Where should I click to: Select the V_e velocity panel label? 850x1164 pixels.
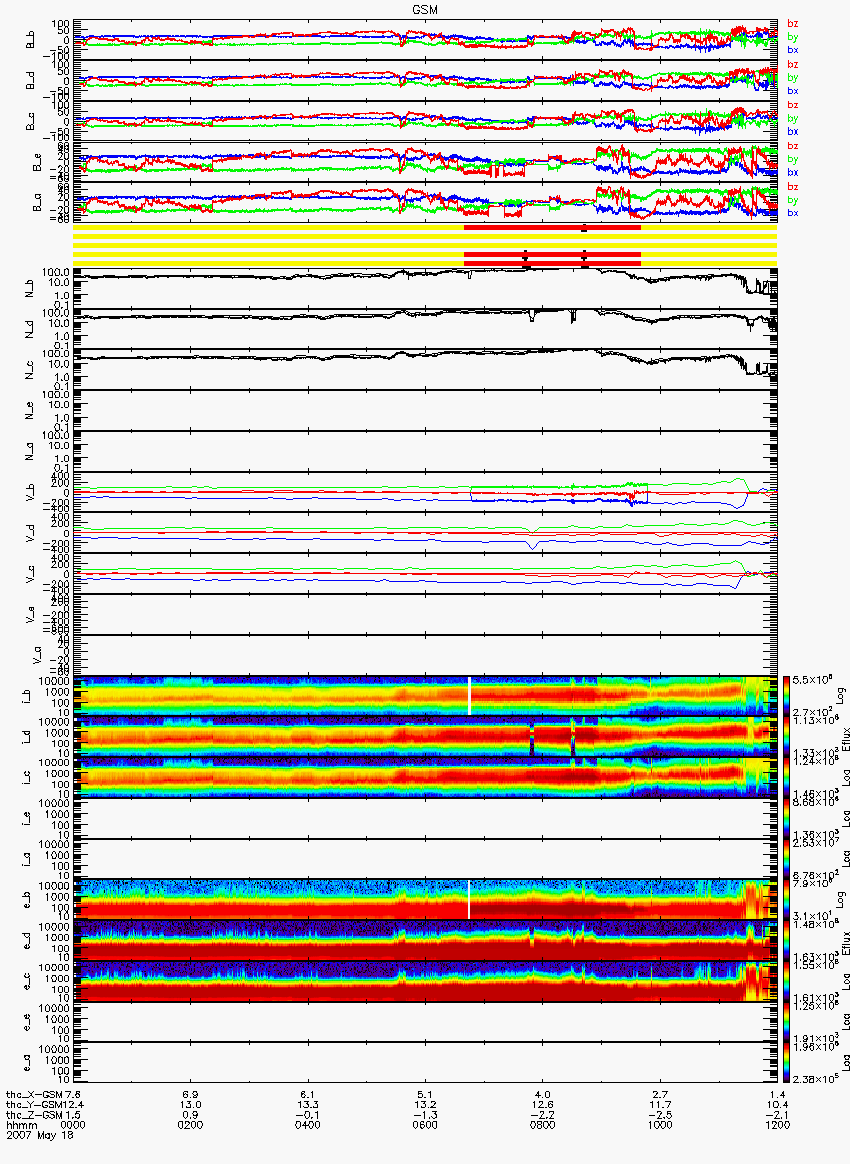click(31, 613)
